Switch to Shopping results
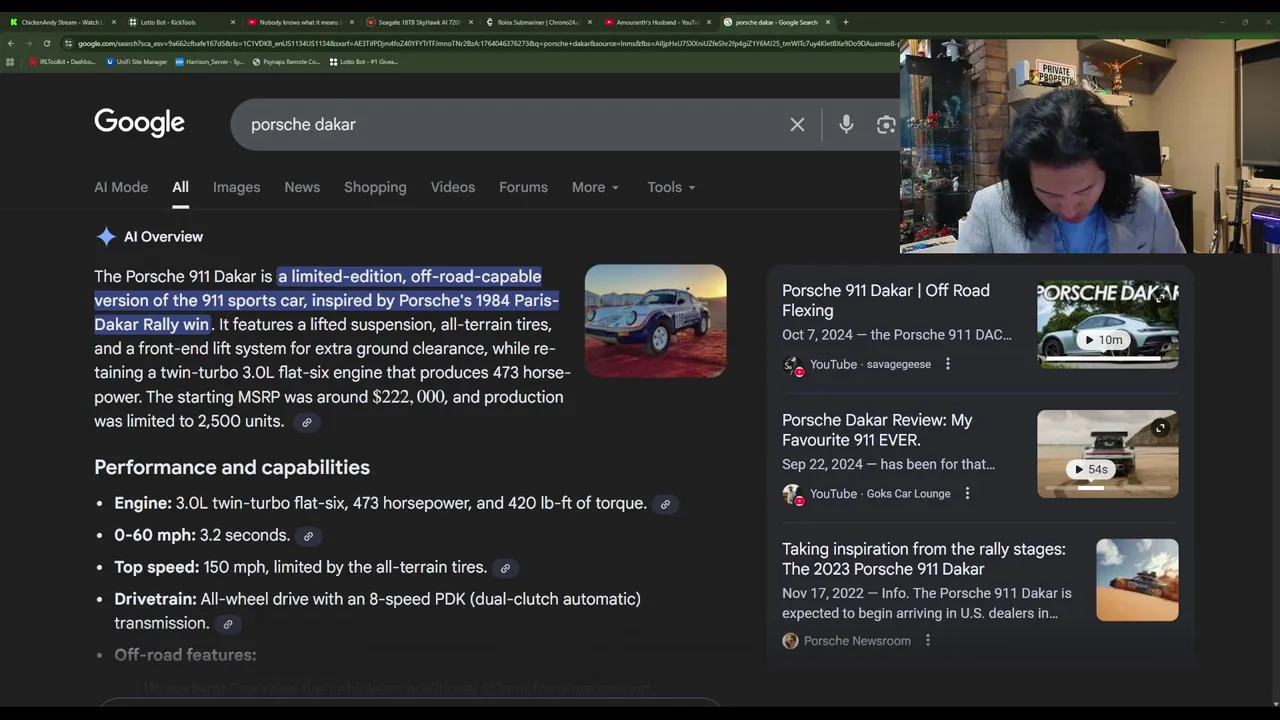 pos(375,187)
